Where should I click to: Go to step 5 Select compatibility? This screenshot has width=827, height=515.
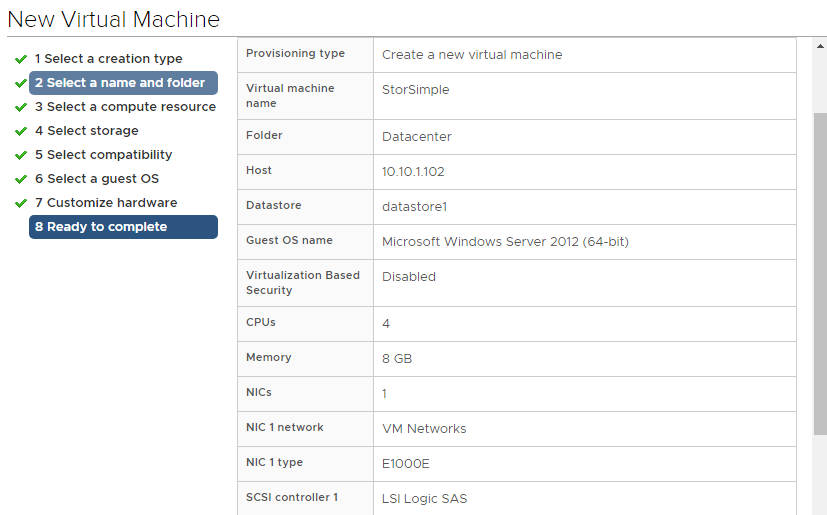click(103, 155)
